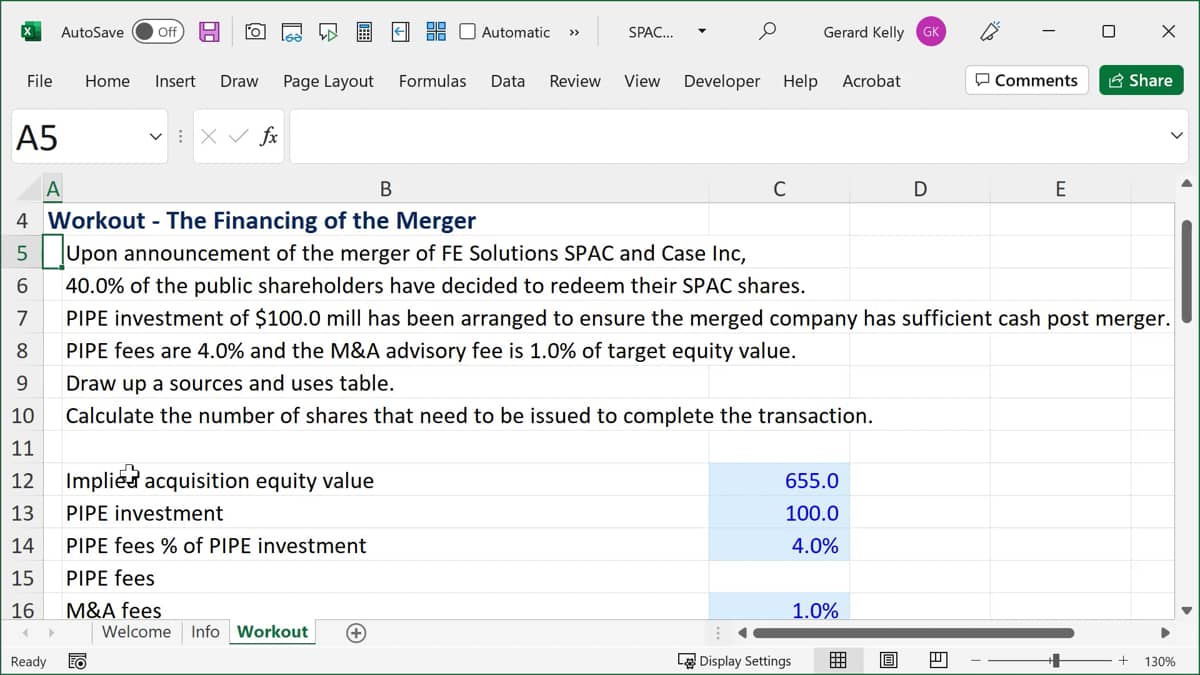
Task: Click the 'Workout - The Financing of the Merger' heading
Action: pos(262,220)
